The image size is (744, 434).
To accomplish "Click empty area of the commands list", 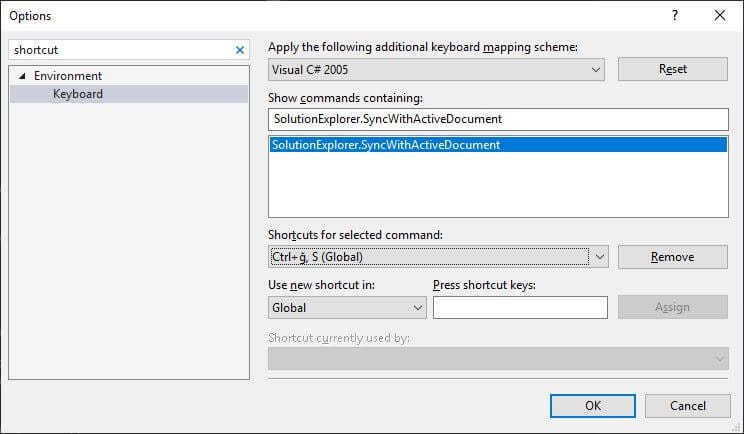I will coord(498,190).
